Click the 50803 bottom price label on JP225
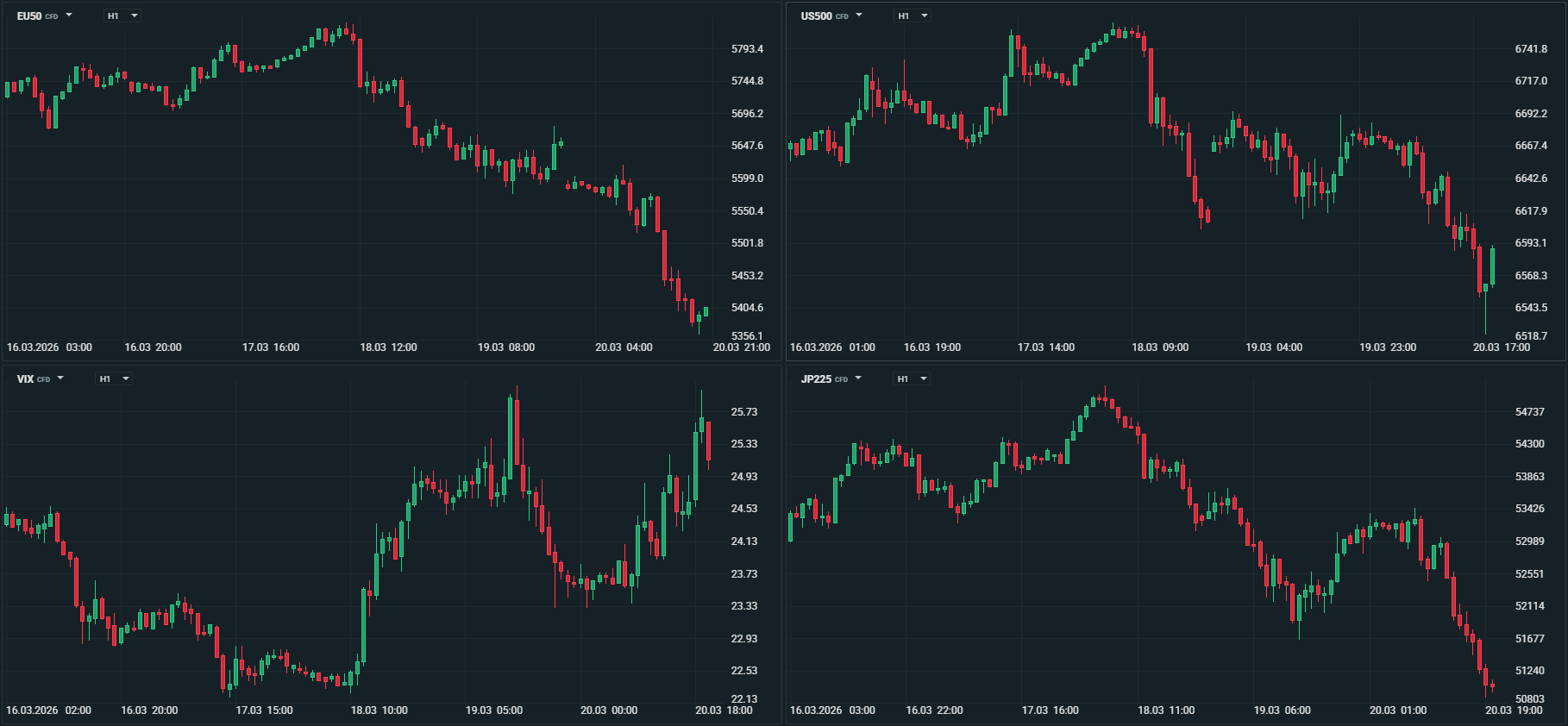The height and width of the screenshot is (726, 1568). [x=1529, y=699]
